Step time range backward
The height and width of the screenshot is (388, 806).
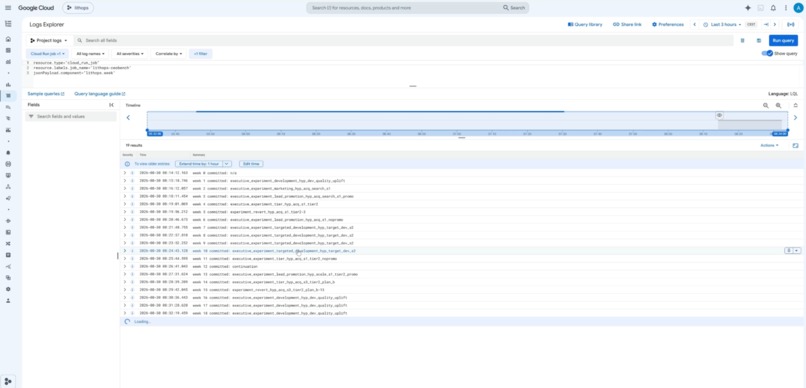click(x=694, y=24)
